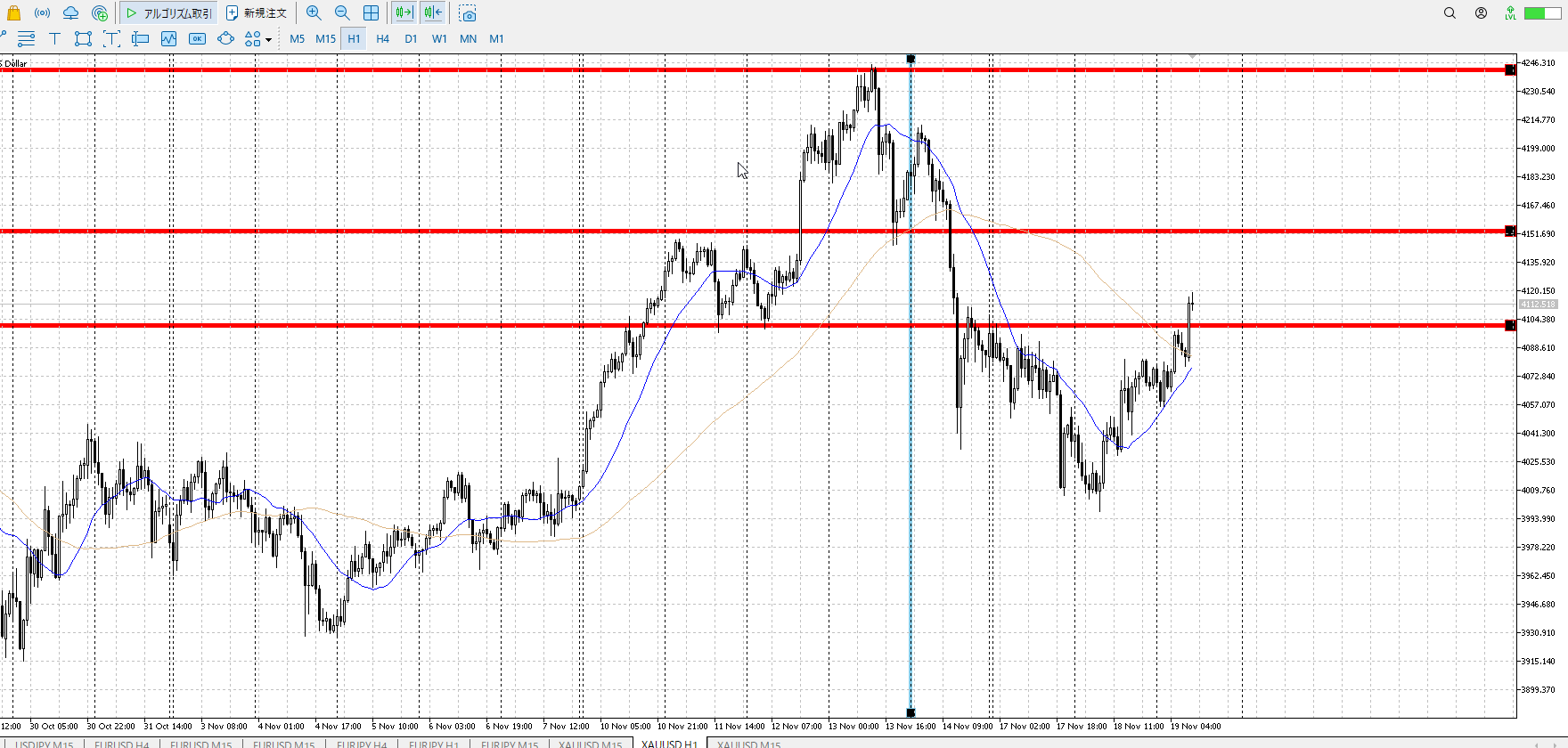Toggle chart auto scroll button

pos(404,13)
